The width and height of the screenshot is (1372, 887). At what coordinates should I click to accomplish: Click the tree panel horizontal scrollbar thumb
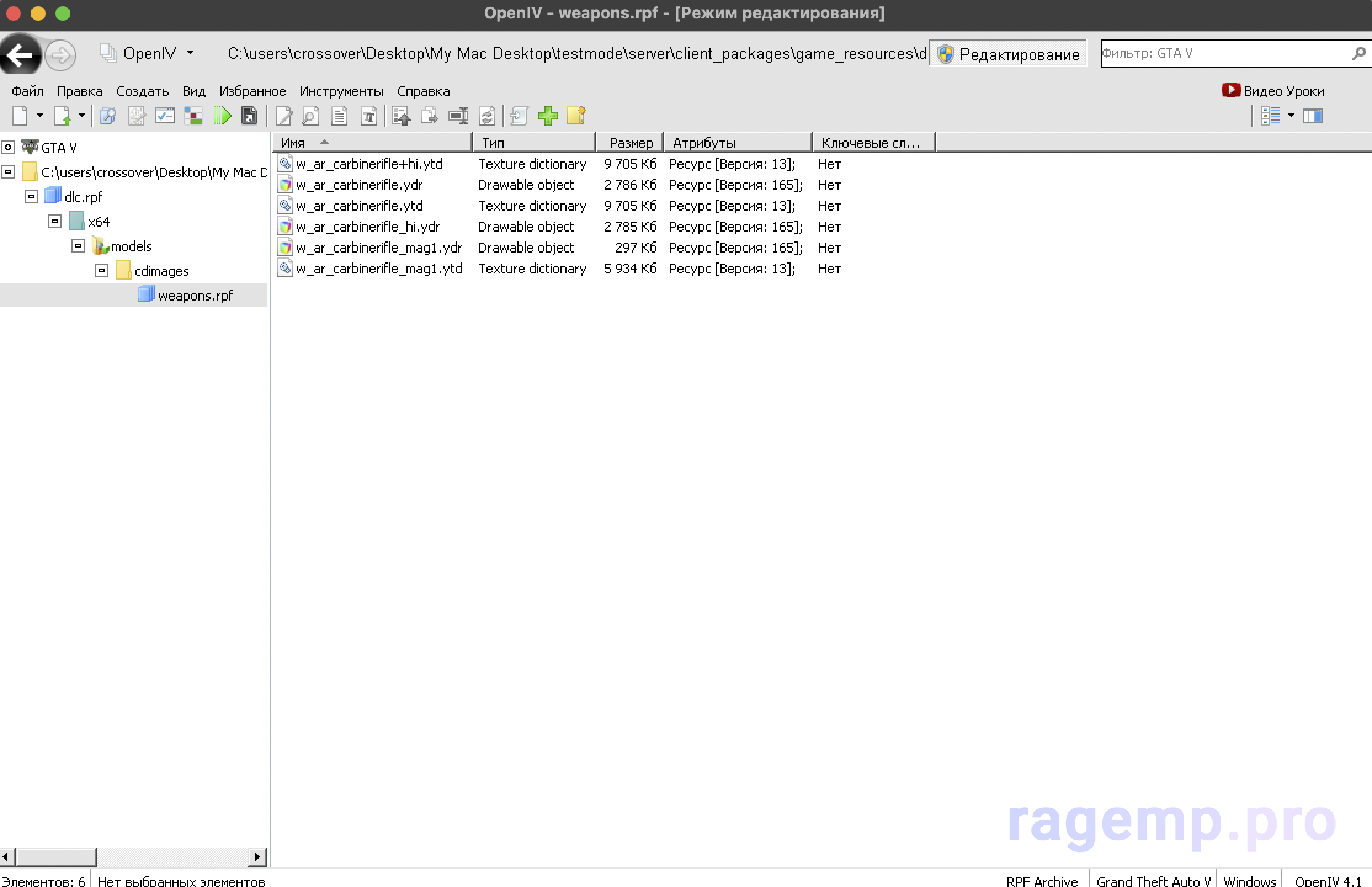pyautogui.click(x=56, y=857)
